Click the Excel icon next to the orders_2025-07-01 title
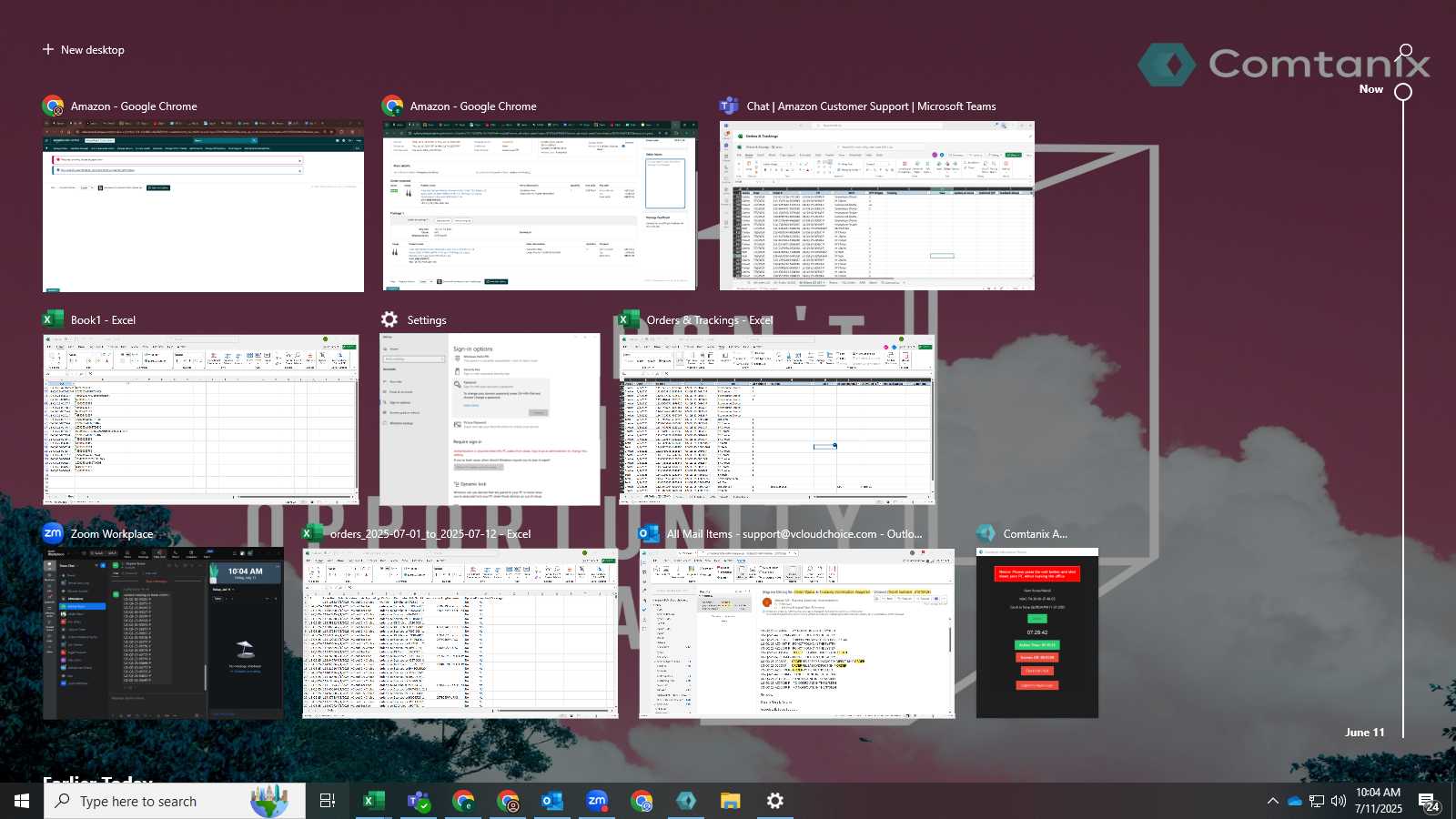1456x819 pixels. pos(312,533)
